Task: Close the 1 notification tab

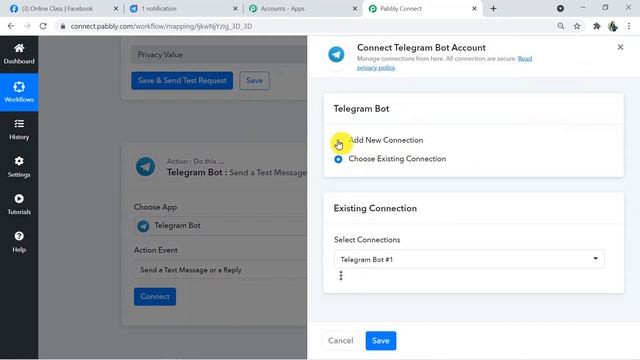Action: tap(235, 8)
